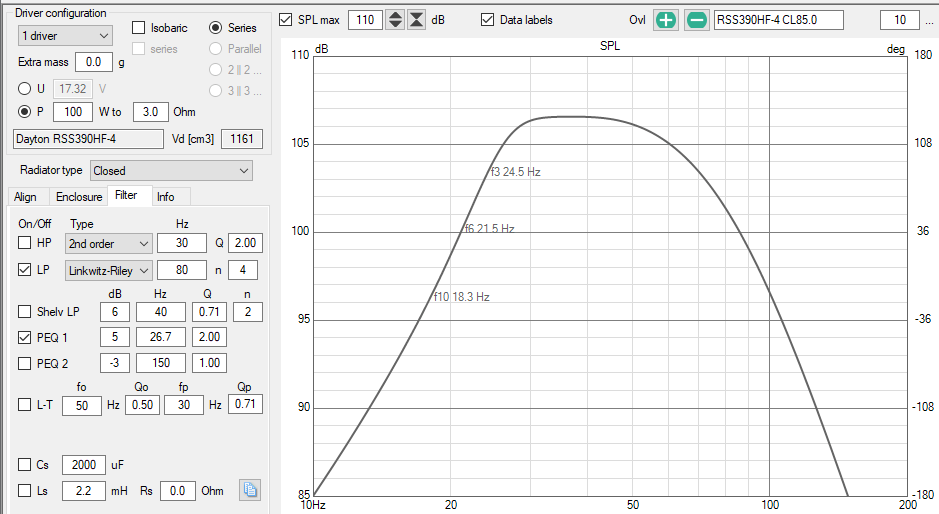Click the HP Q 2.00 field
Viewport: 939px width, 514px height.
point(245,243)
